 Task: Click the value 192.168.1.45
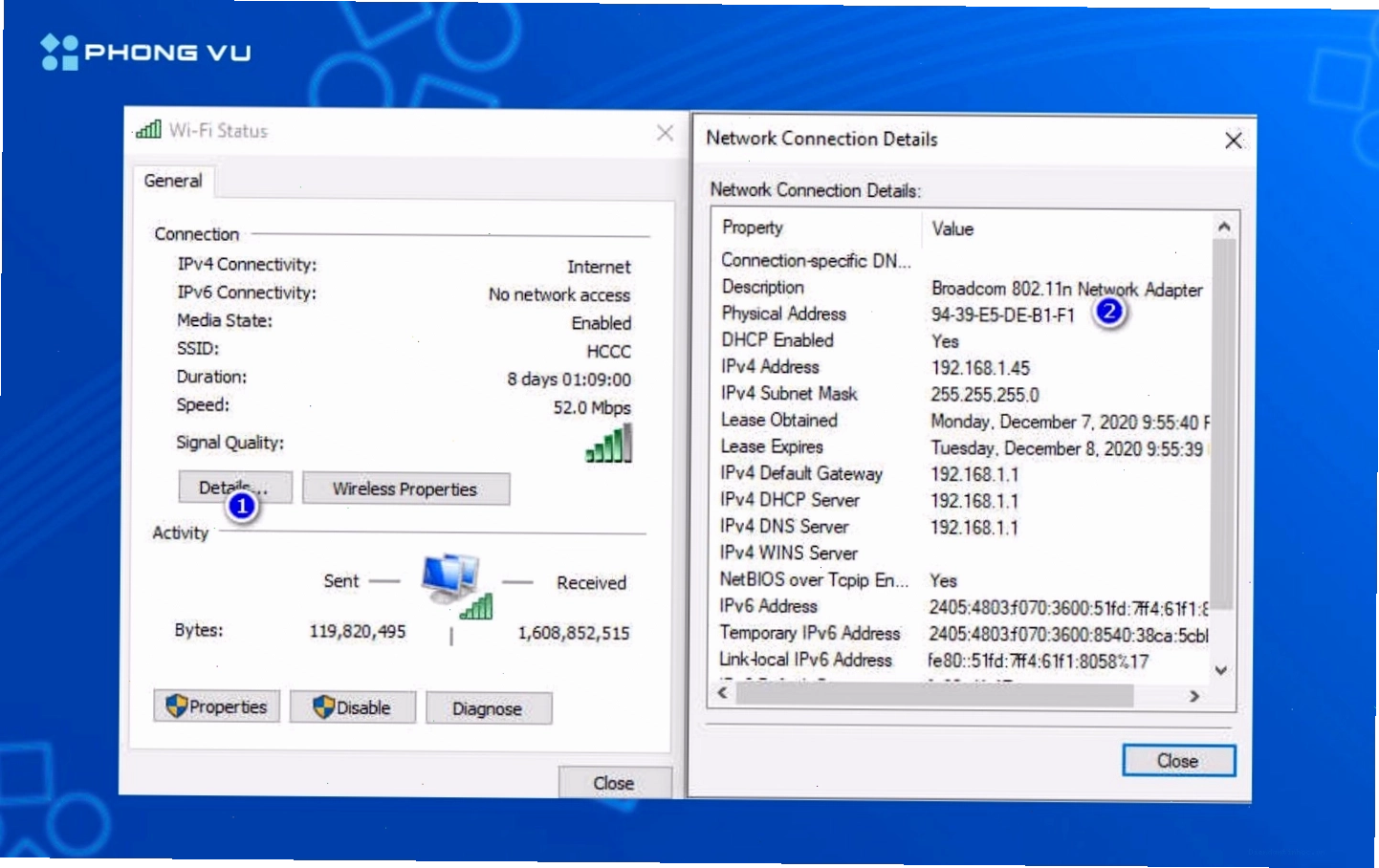981,368
